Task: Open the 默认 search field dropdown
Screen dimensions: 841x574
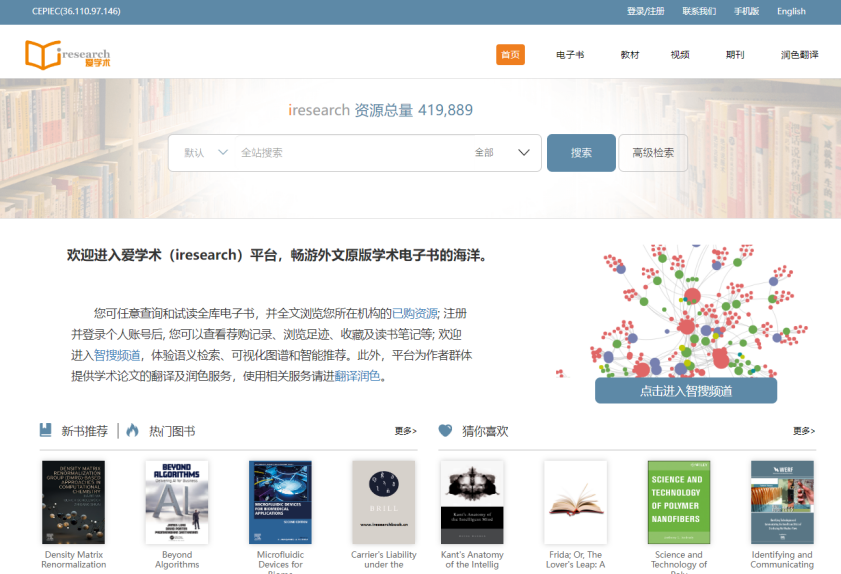Action: click(206, 153)
